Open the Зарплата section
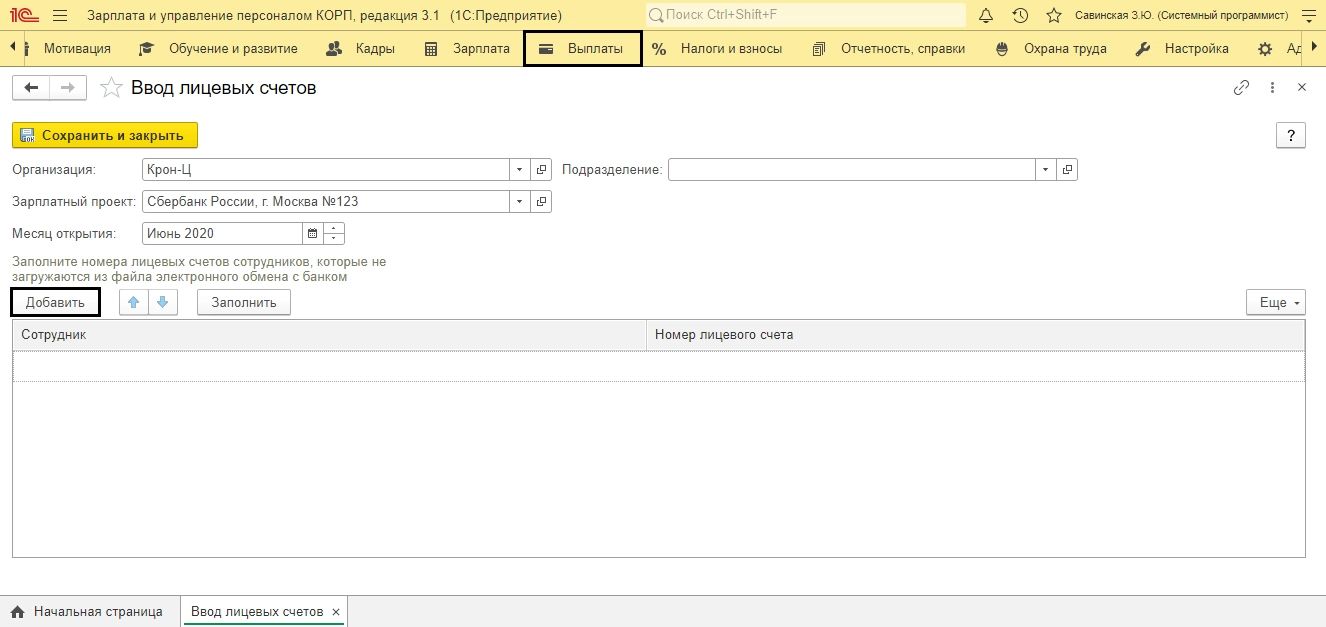Image resolution: width=1326 pixels, height=627 pixels. (x=467, y=49)
